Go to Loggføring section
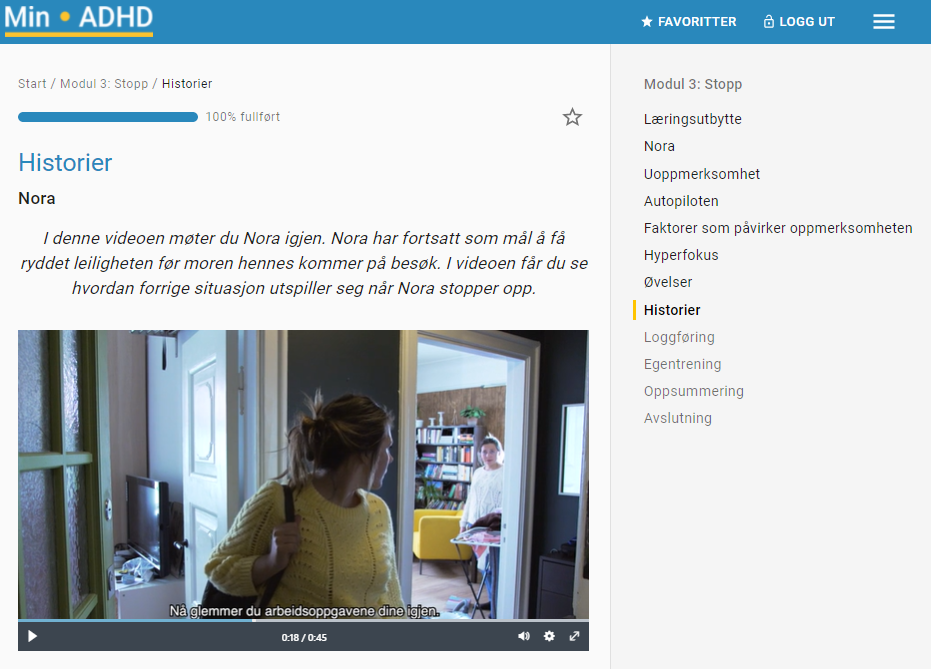The image size is (931, 669). 679,337
